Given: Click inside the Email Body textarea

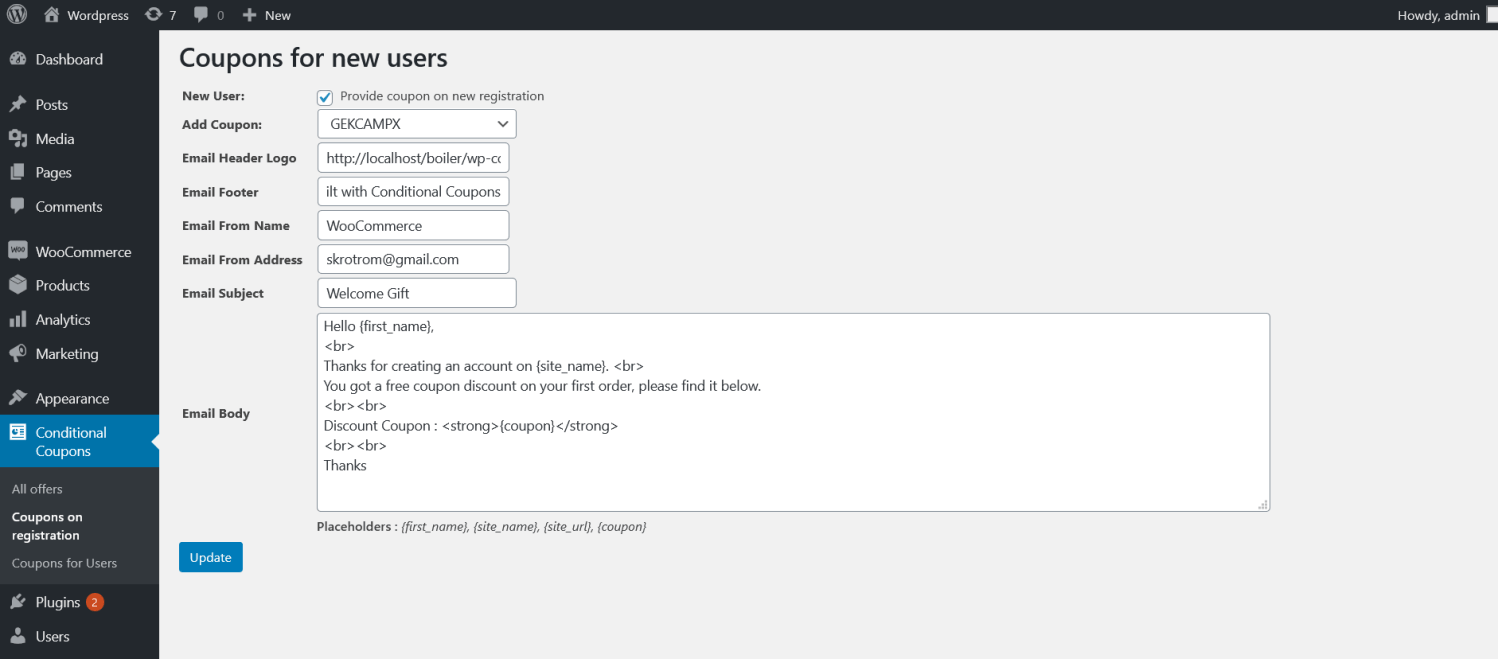Looking at the screenshot, I should point(793,412).
